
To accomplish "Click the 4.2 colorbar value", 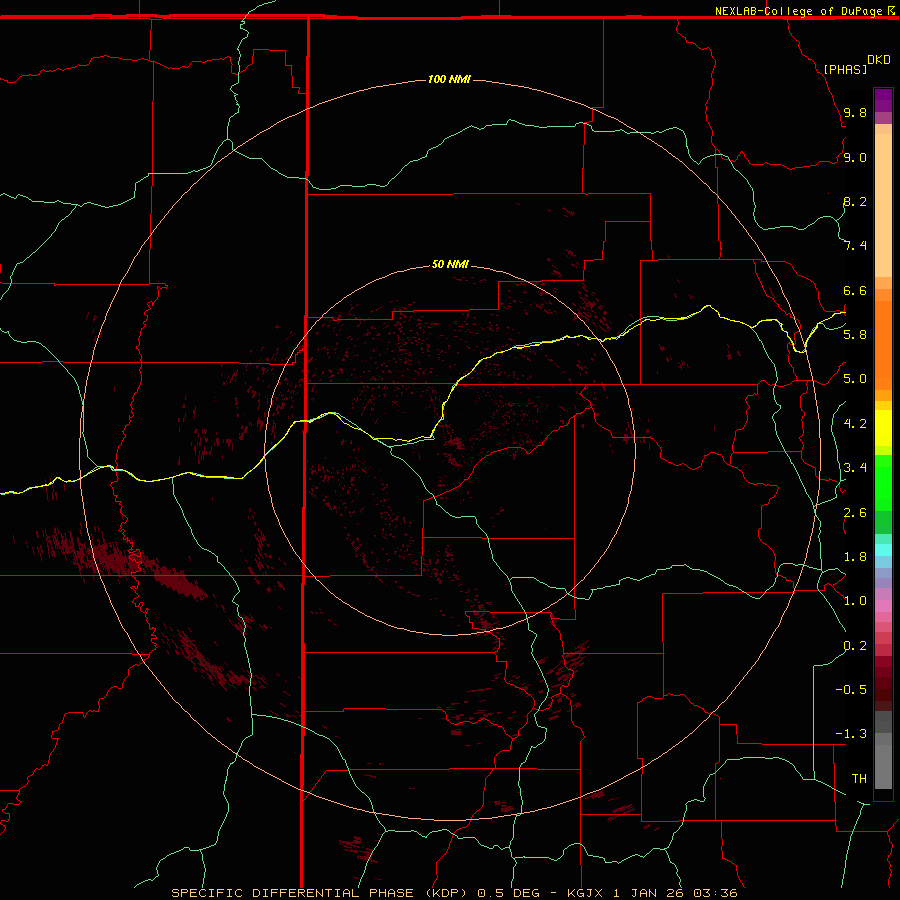I will coord(855,424).
